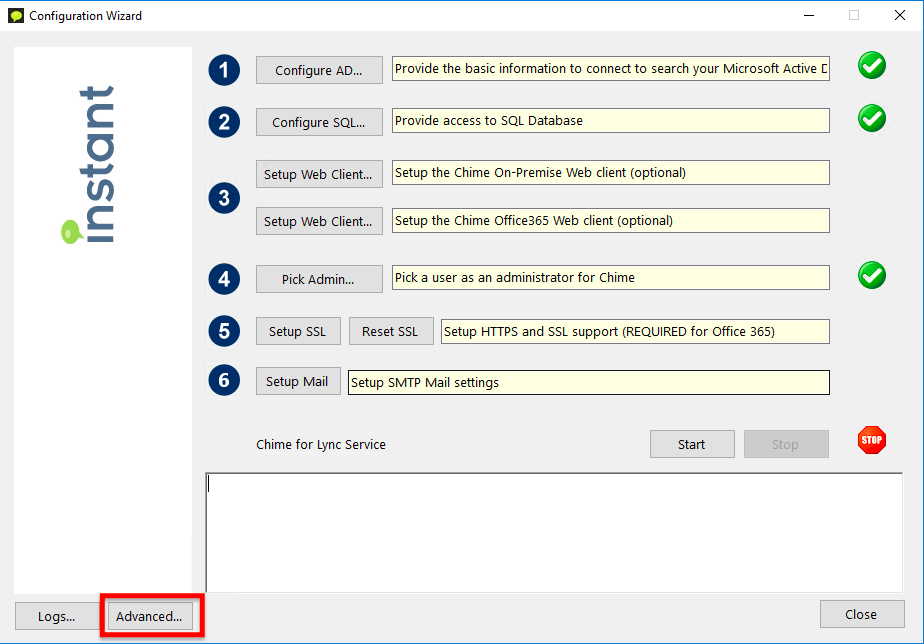Open the Pick Admin dialog
The width and height of the screenshot is (924, 644).
(x=319, y=279)
